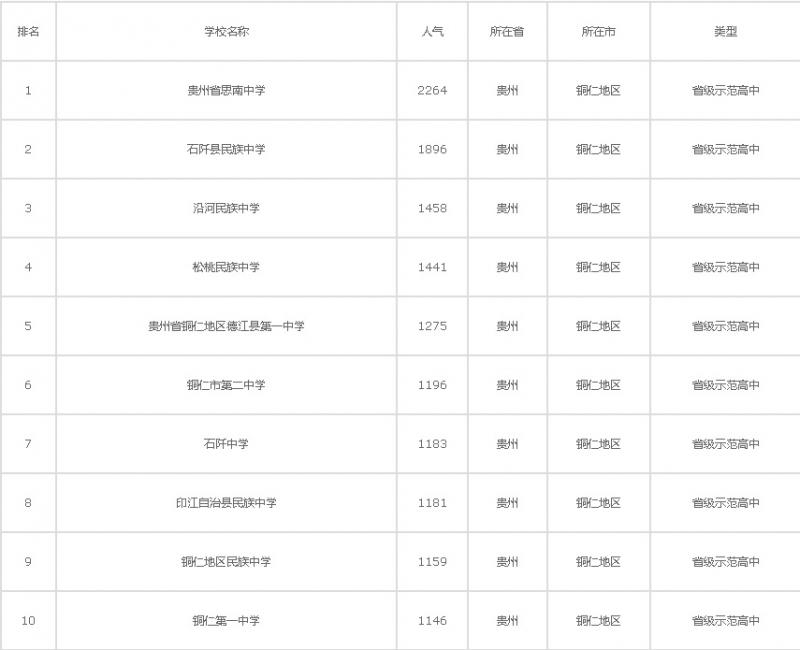Select the 人气 column header
This screenshot has height=650, width=800.
point(432,31)
